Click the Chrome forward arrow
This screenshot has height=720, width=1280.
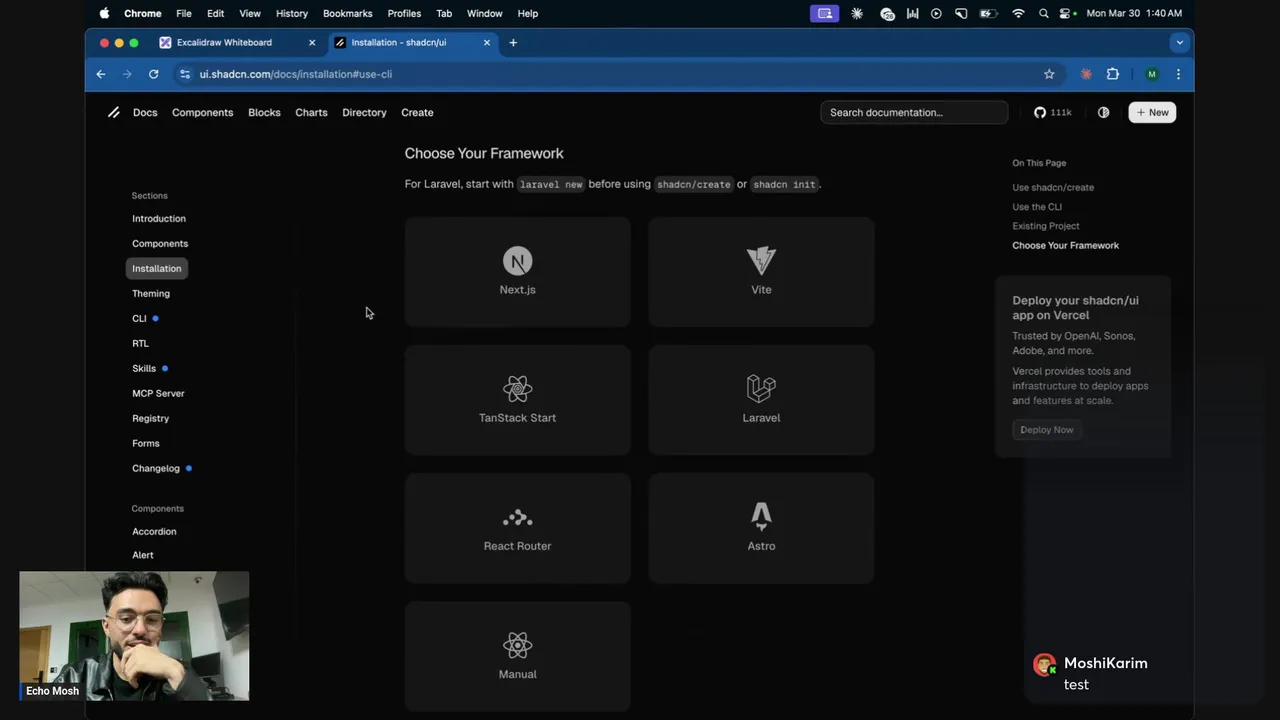pos(127,74)
